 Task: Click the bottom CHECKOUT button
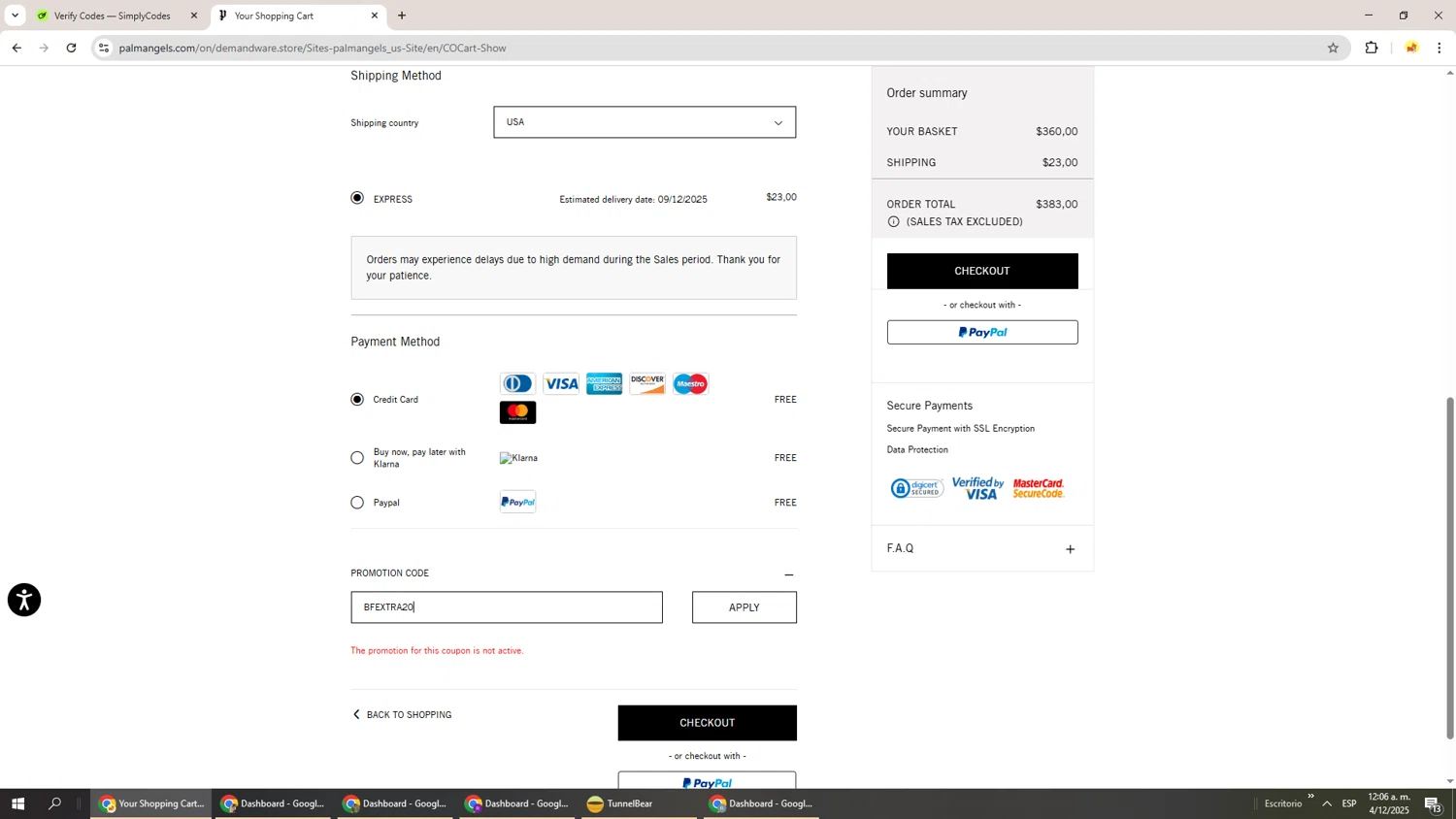708,723
